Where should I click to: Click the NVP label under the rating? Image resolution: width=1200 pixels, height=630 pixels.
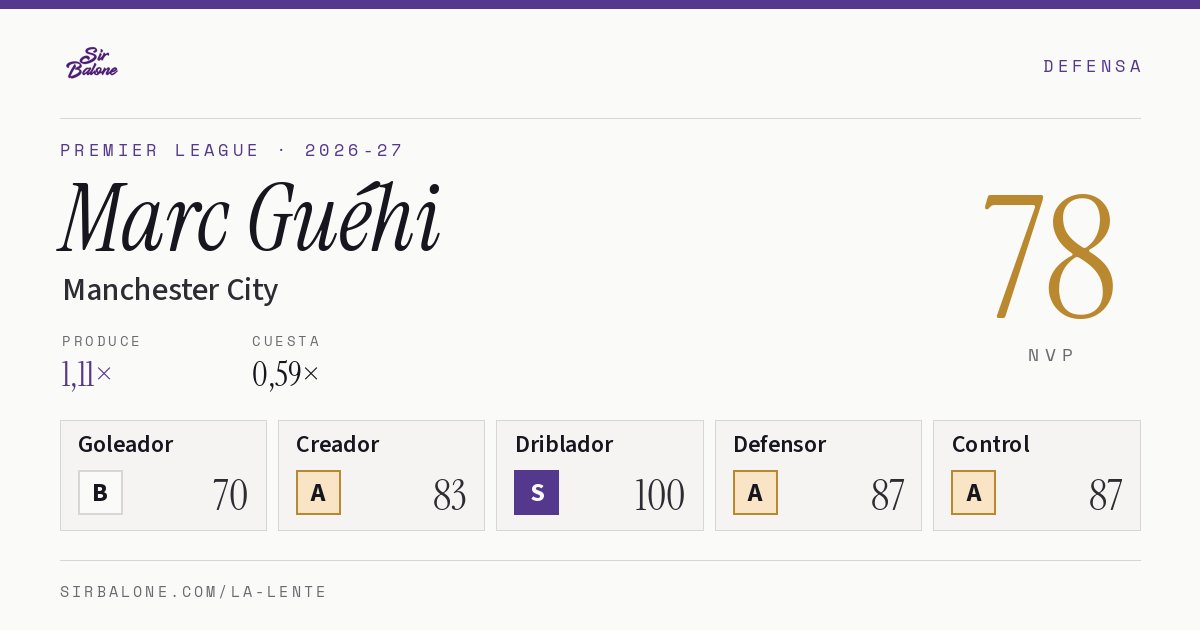pos(1051,355)
